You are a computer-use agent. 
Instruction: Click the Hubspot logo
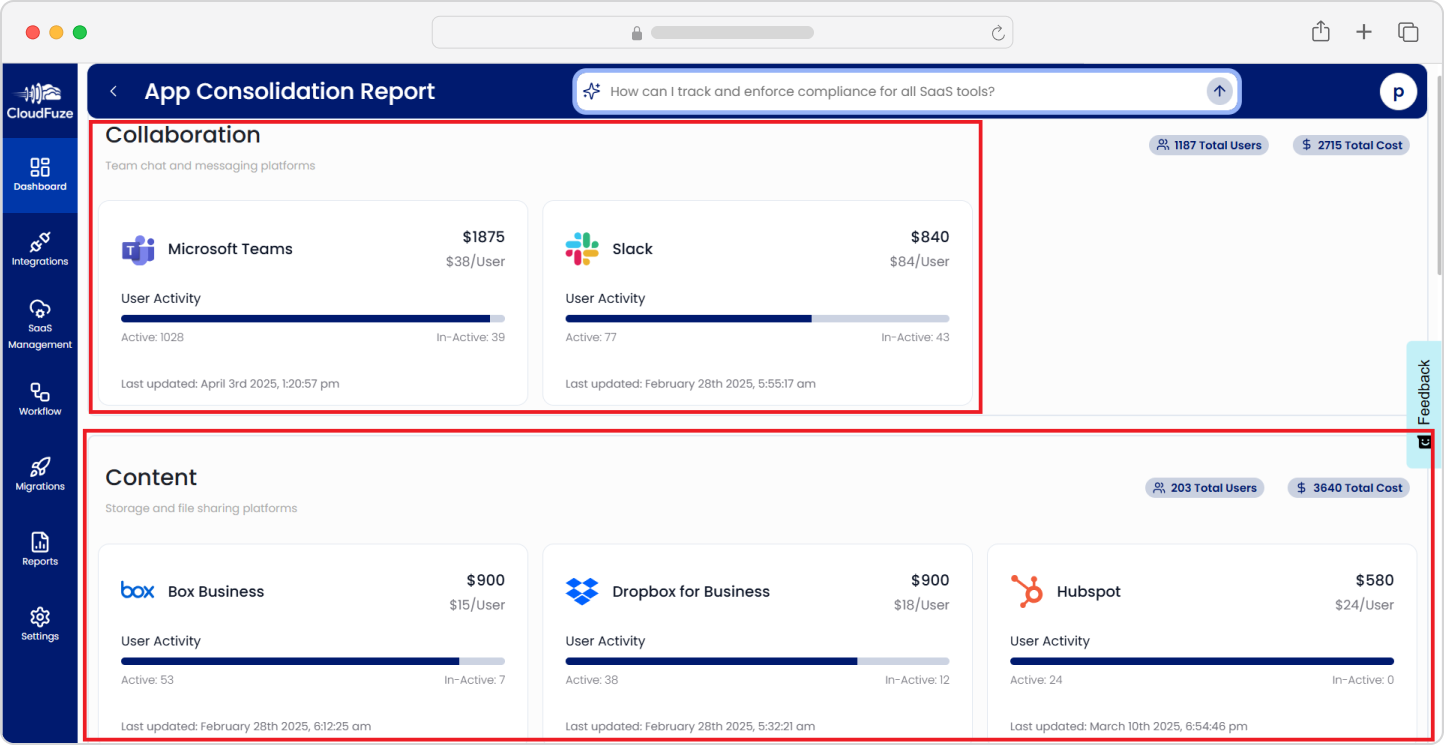point(1027,591)
